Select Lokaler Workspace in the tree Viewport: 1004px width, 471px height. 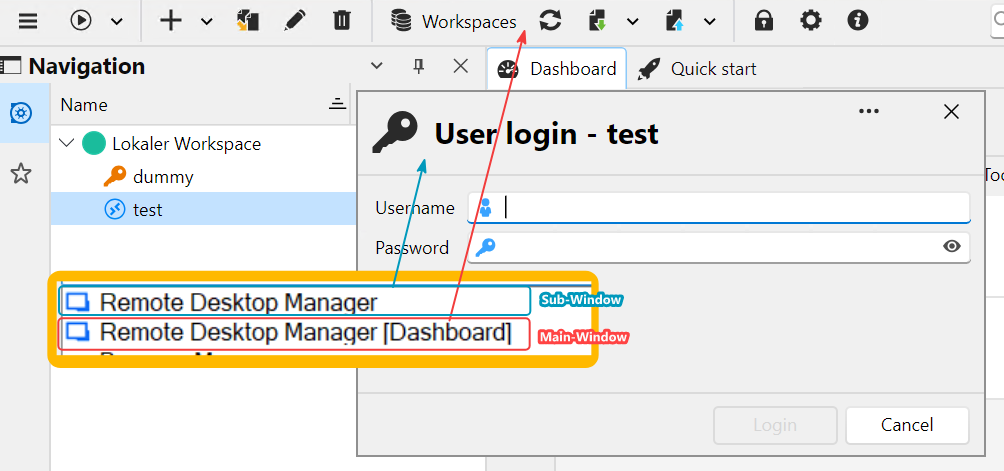pyautogui.click(x=186, y=143)
